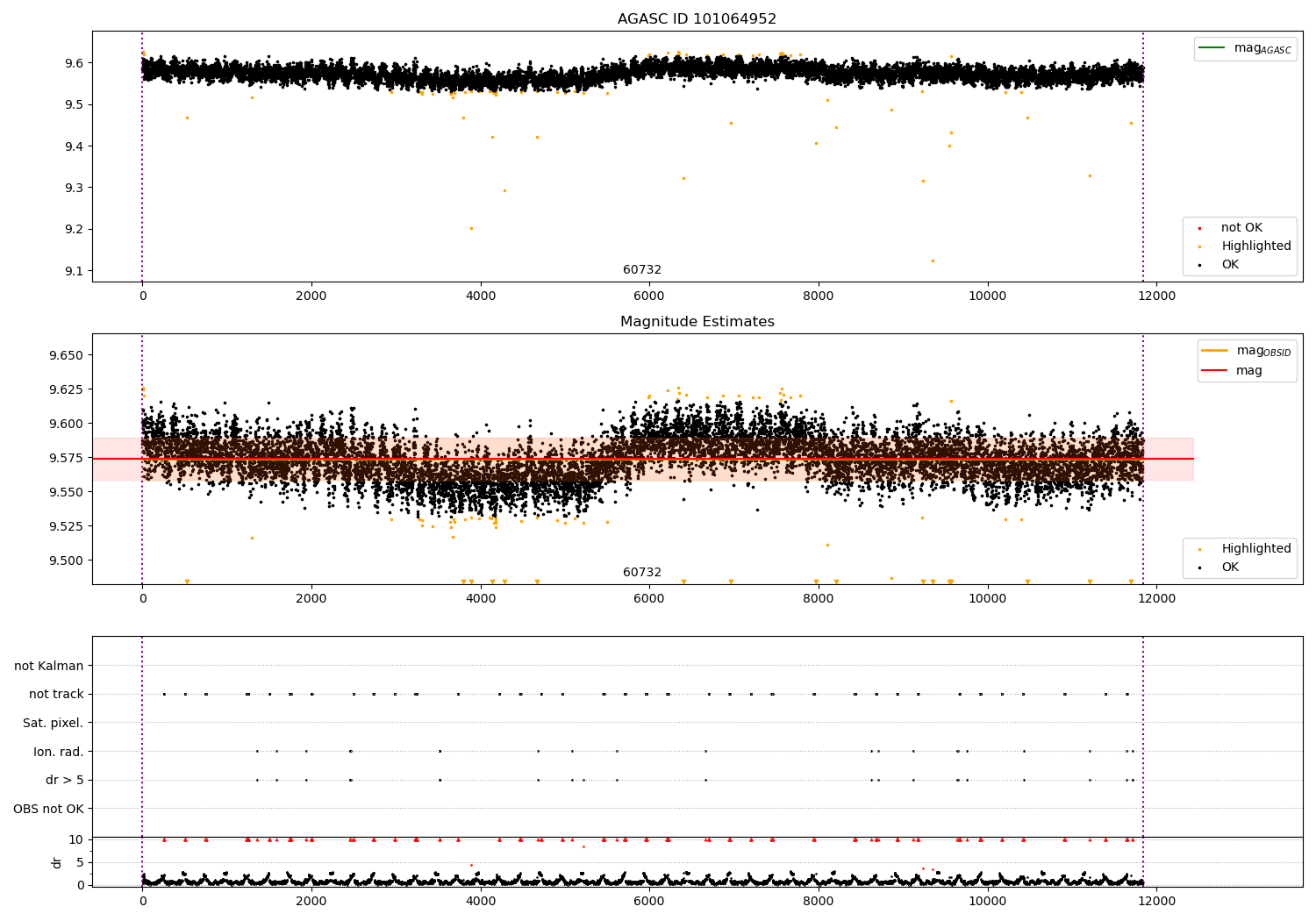This screenshot has height=921, width=1316.
Task: Click the '8000' x-tick under the bottom plot
Action: tap(819, 901)
